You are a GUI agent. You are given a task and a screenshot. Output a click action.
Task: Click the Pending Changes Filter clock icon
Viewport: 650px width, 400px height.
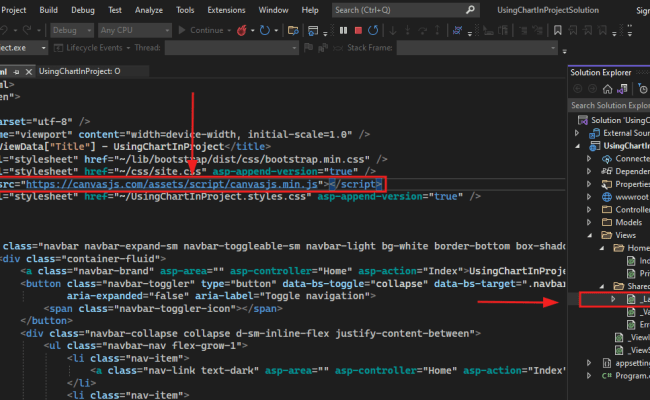point(643,89)
